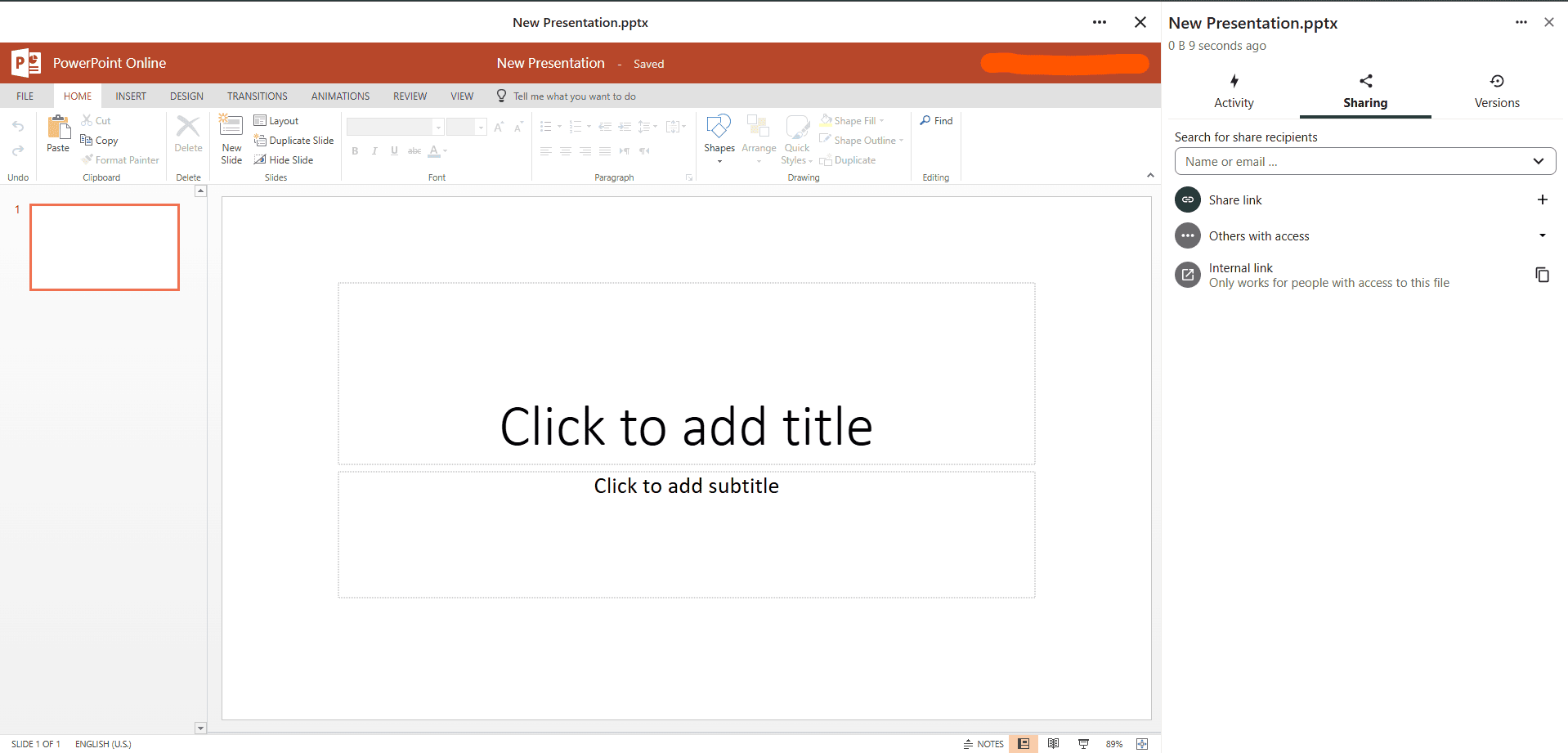
Task: Copy the internal link to clipboard
Action: (1542, 275)
